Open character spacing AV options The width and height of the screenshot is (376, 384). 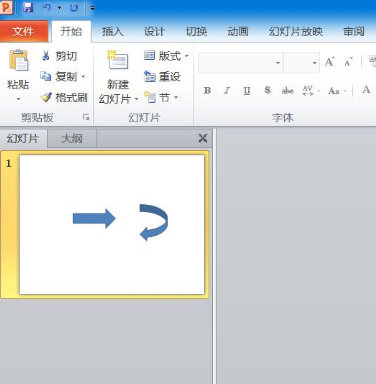tap(311, 91)
